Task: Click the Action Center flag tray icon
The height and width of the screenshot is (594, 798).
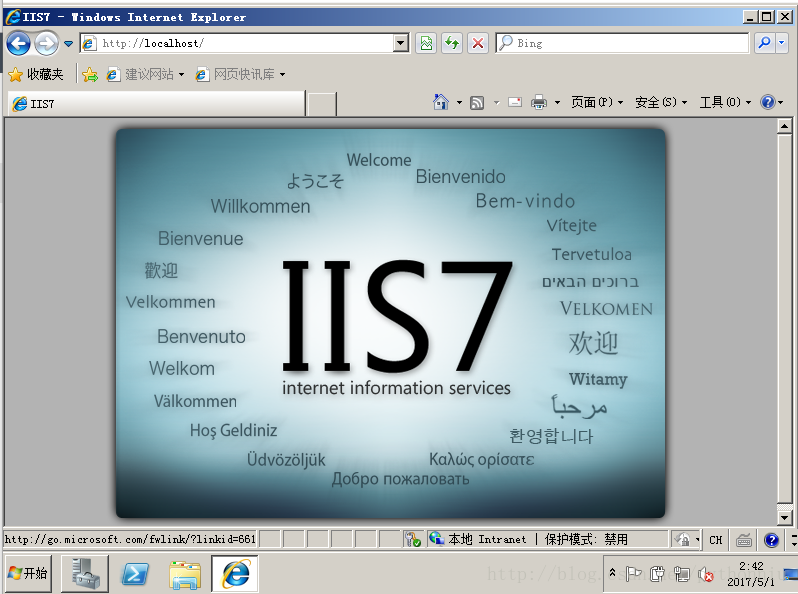Action: pos(633,574)
